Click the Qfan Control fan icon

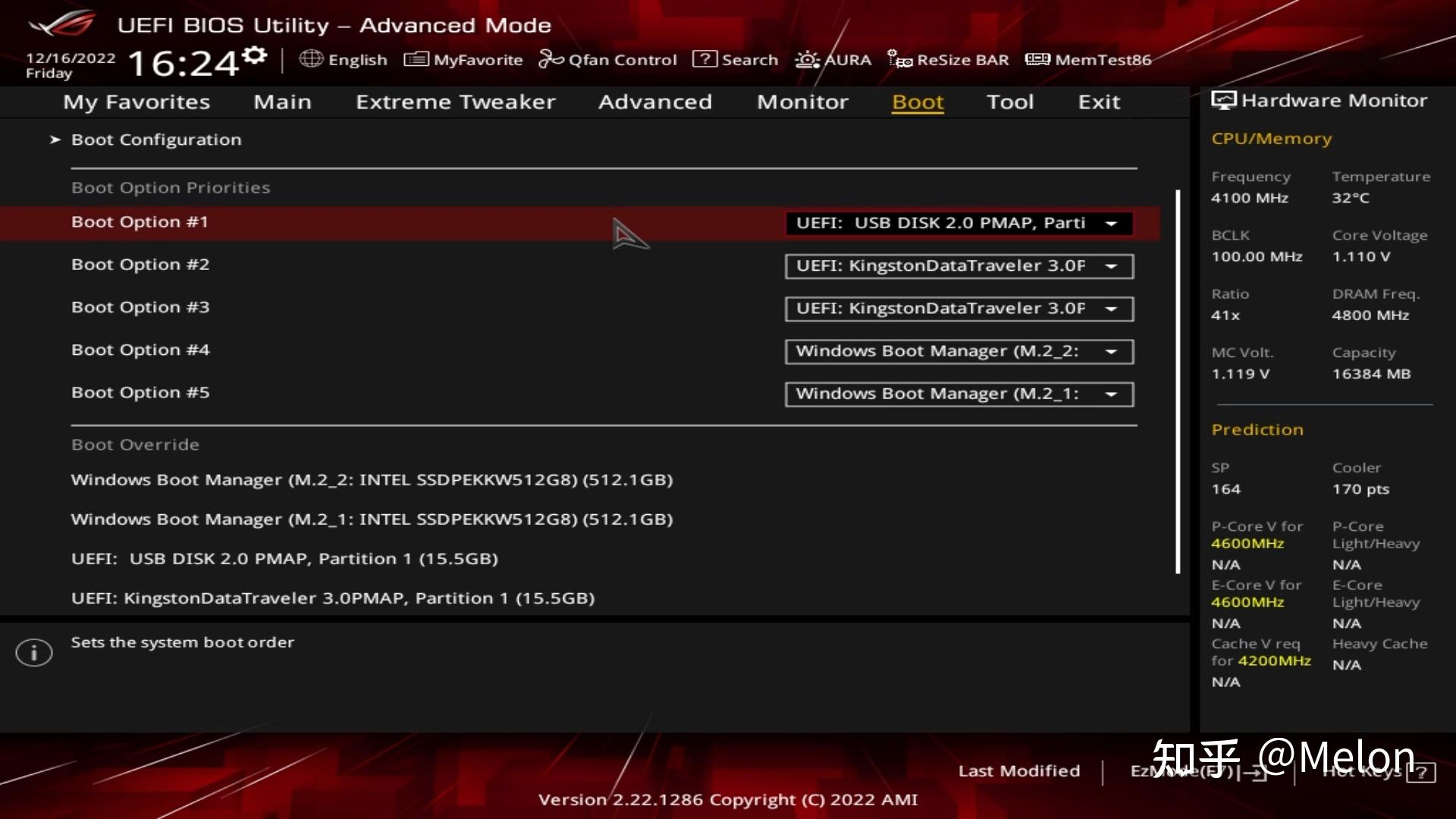(551, 59)
